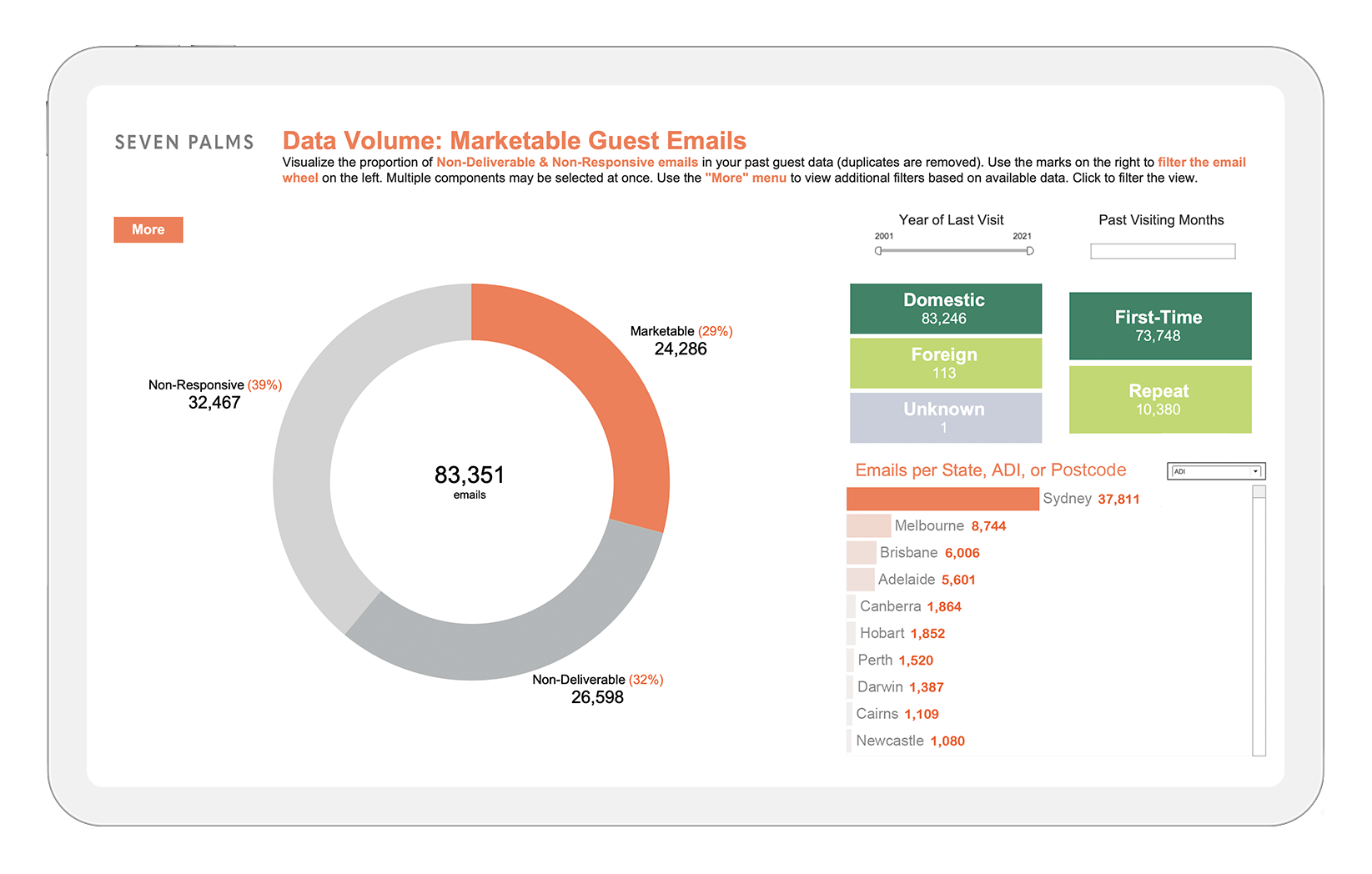Toggle the Foreign guests tile
Image resolution: width=1372 pixels, height=874 pixels.
945,363
